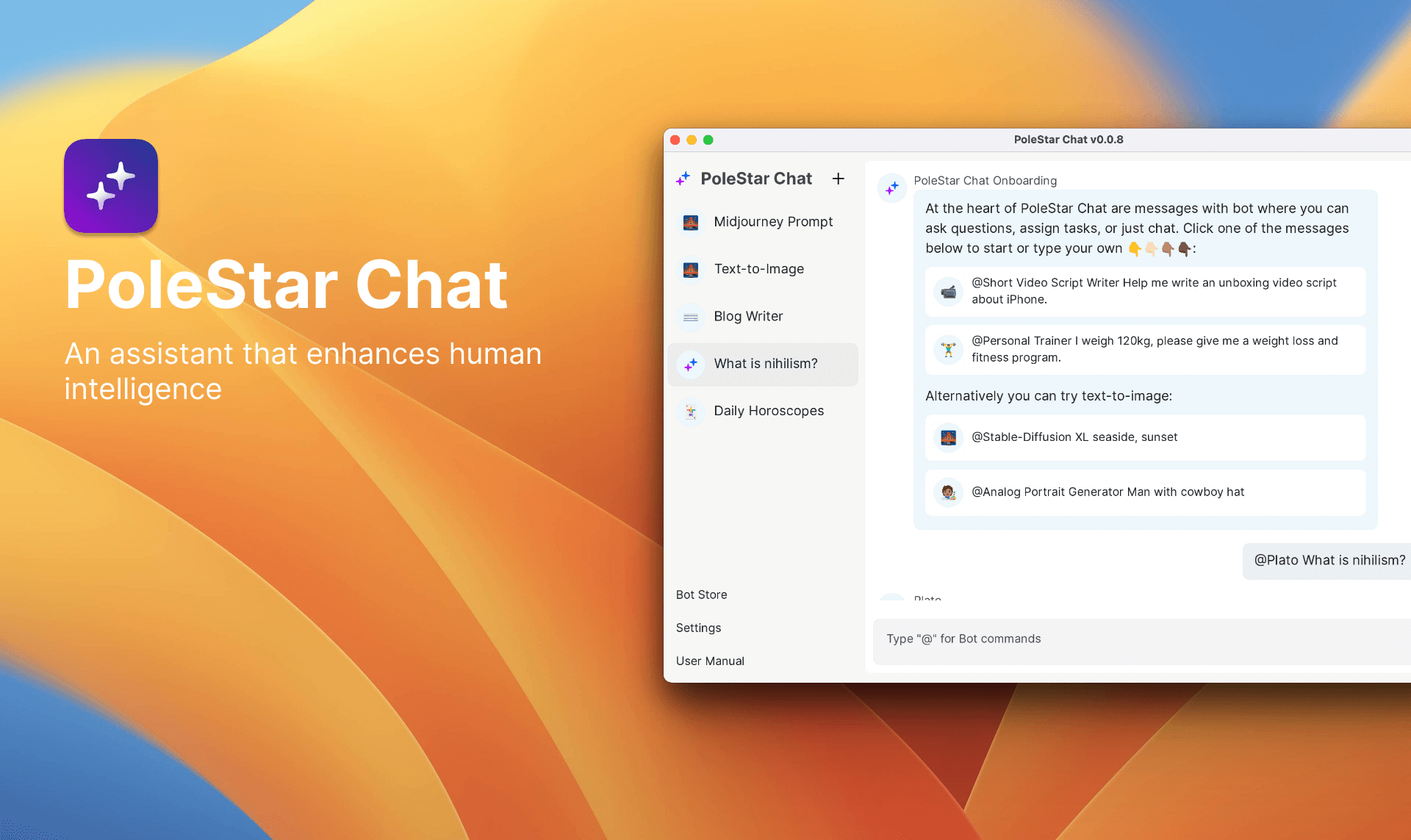The height and width of the screenshot is (840, 1411).
Task: Click the weightlifter icon in the Personal Trainer suggestion
Action: point(948,349)
